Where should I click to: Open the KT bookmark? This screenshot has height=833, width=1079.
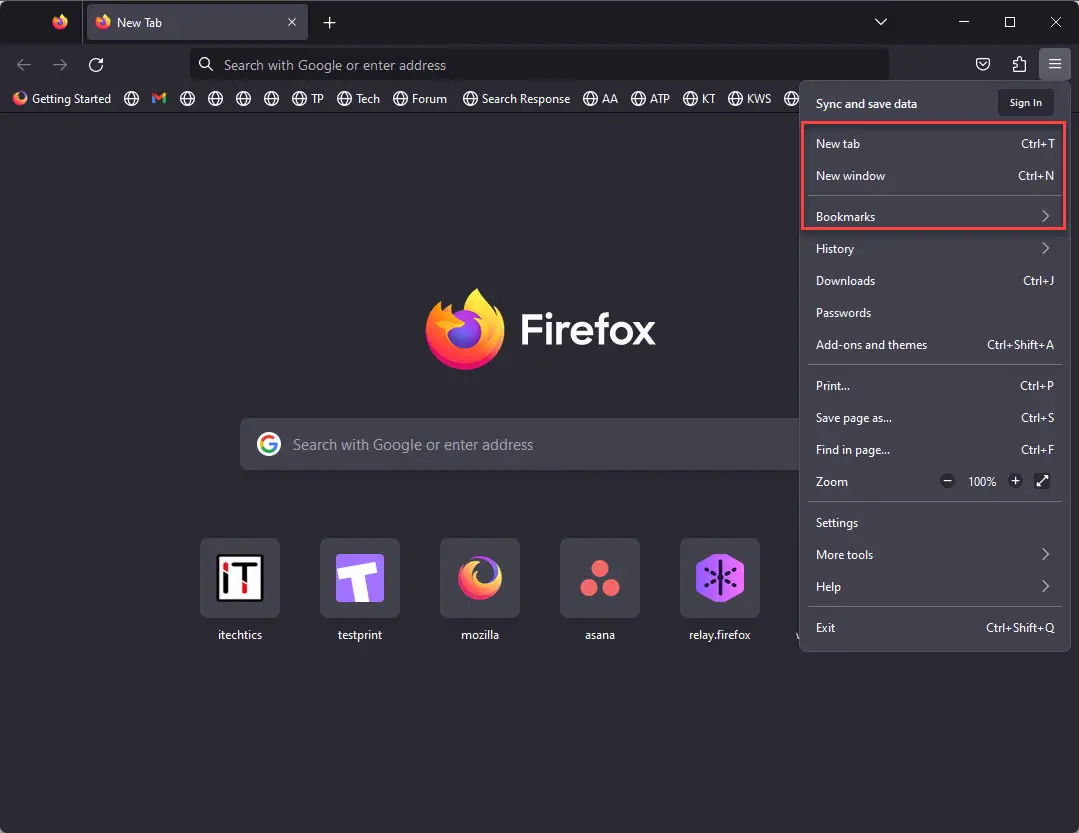coord(699,98)
